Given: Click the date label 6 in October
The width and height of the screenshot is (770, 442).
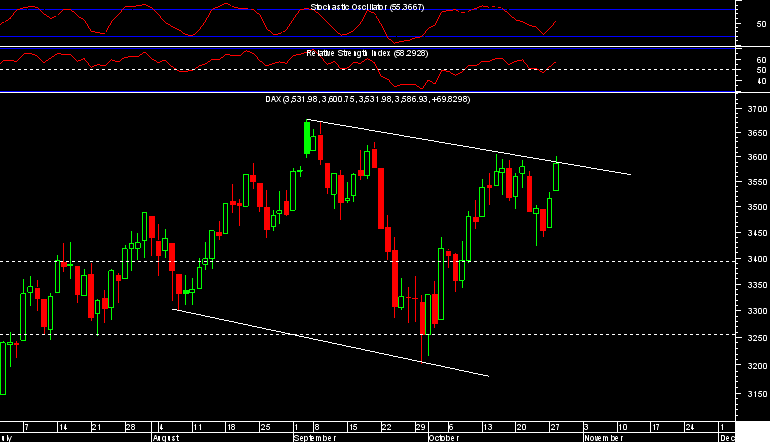Looking at the screenshot, I should 451,427.
